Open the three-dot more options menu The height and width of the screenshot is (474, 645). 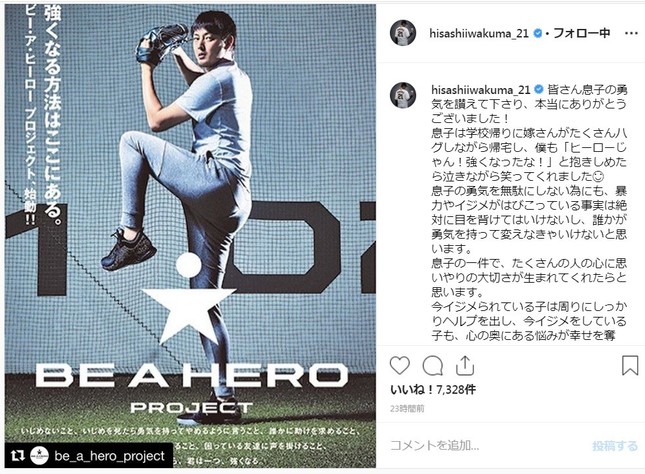click(x=631, y=33)
